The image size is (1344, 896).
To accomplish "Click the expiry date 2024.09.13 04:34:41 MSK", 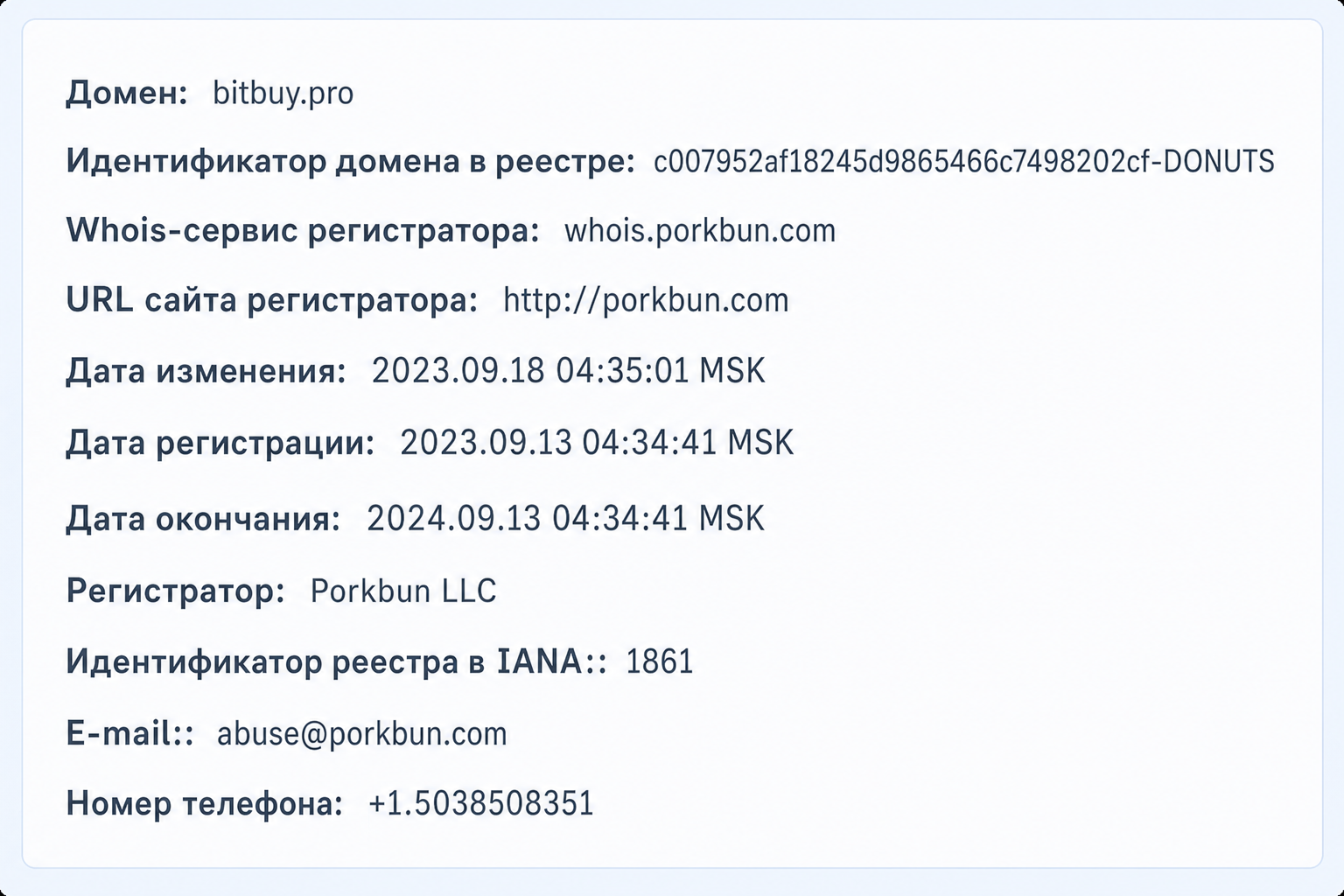I will (x=565, y=519).
